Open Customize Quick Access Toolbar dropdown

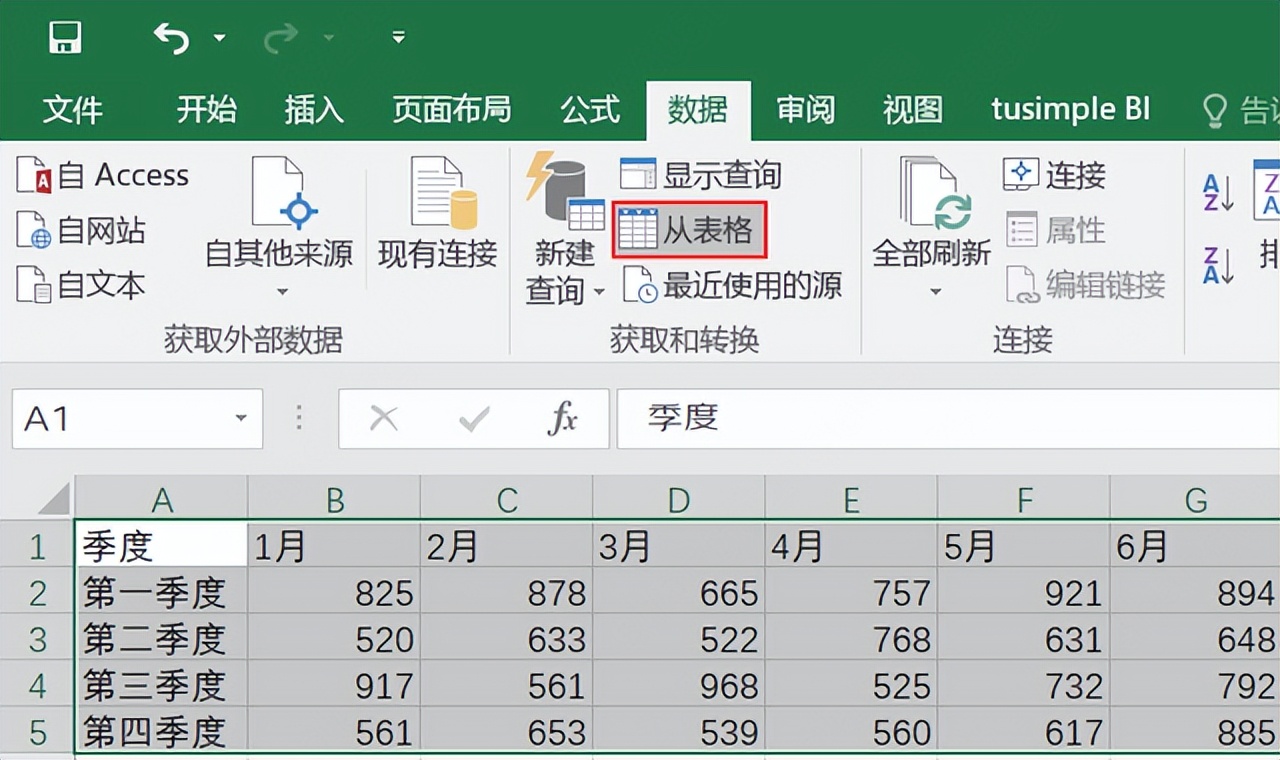399,38
